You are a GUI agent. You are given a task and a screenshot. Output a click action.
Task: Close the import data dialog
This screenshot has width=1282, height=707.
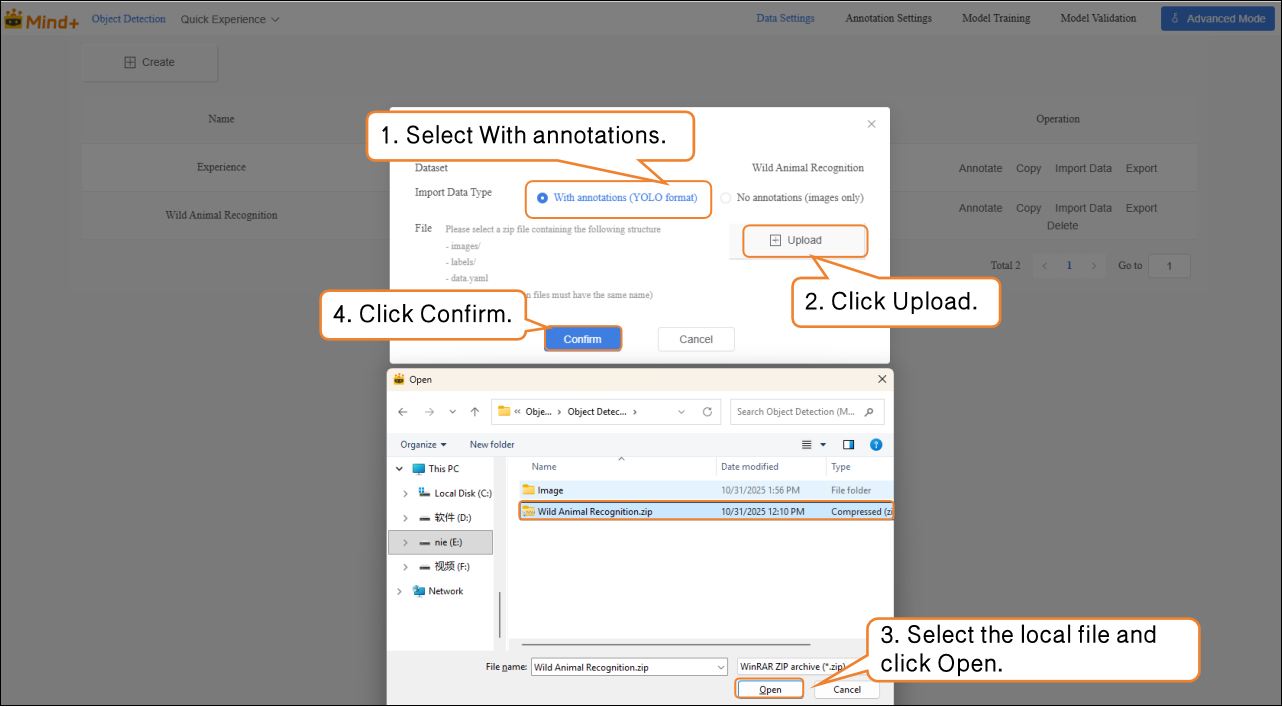tap(871, 124)
